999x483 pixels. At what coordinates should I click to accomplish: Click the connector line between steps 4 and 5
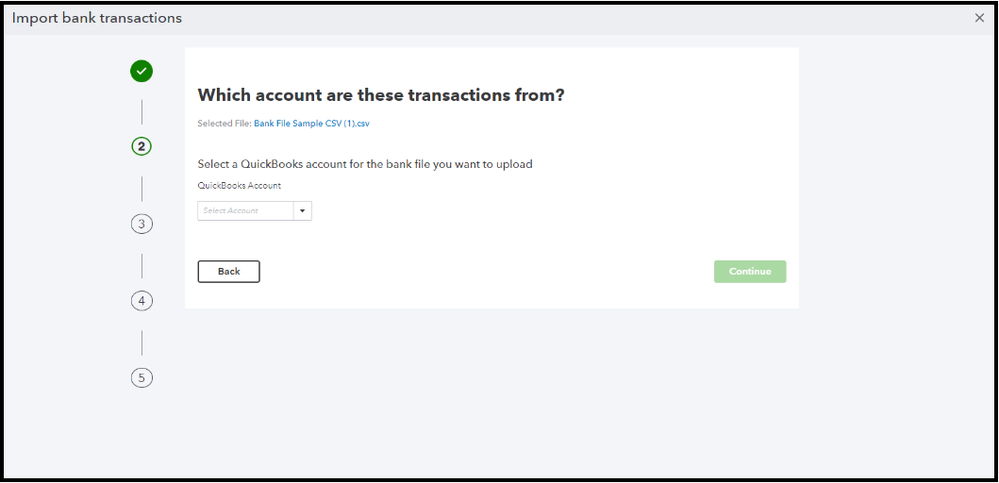[142, 342]
